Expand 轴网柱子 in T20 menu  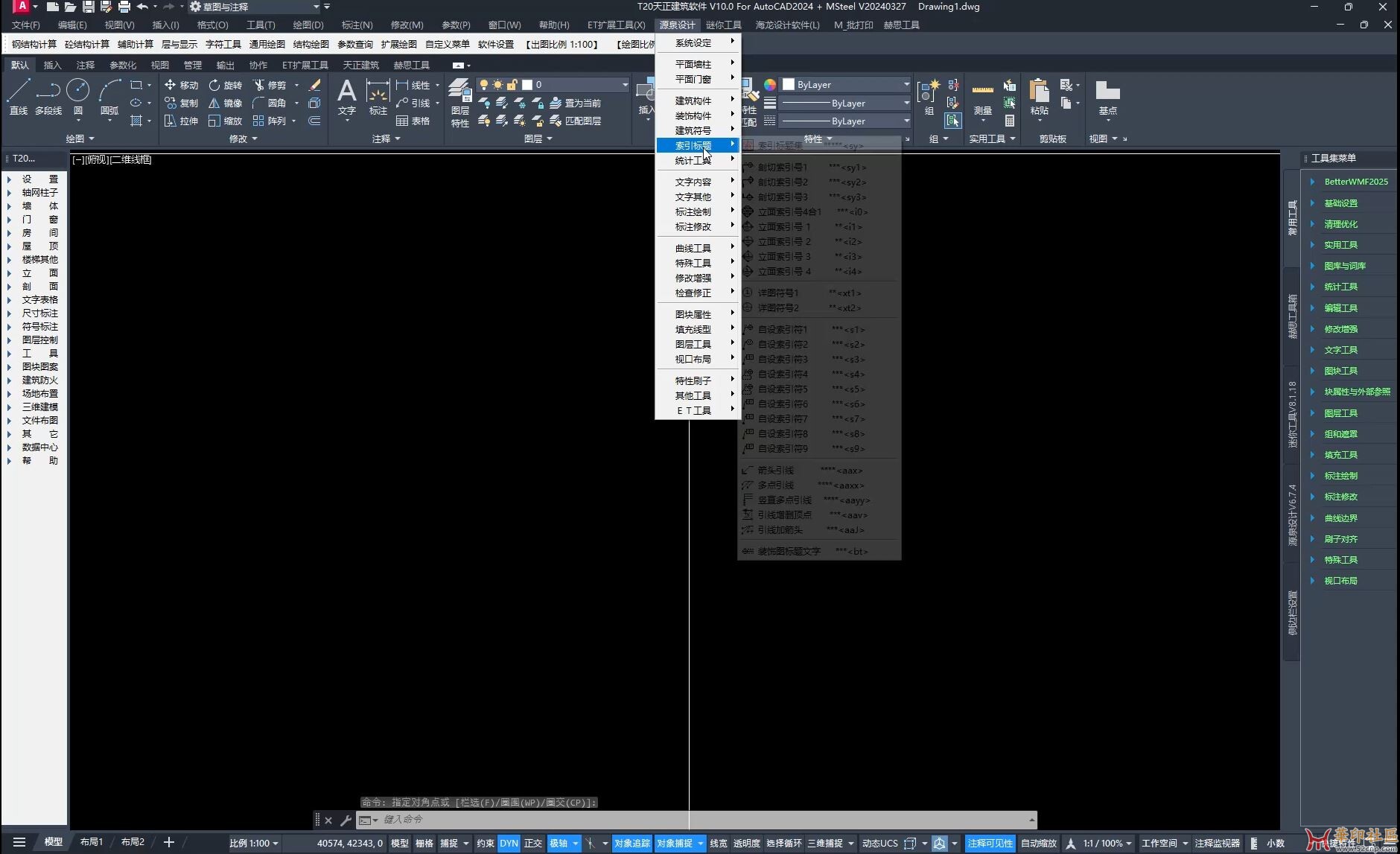pyautogui.click(x=40, y=192)
